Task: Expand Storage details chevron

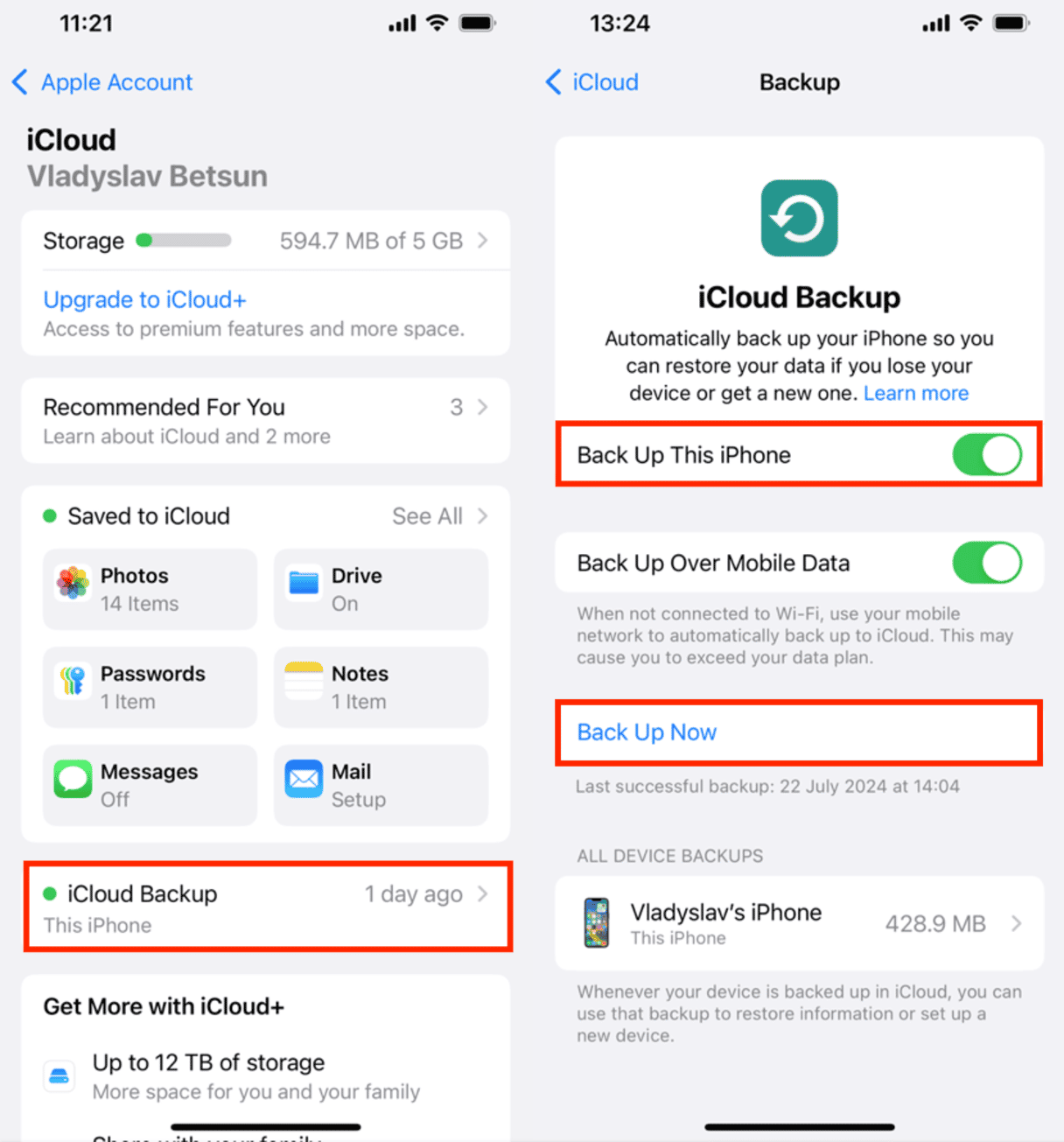Action: pyautogui.click(x=482, y=241)
